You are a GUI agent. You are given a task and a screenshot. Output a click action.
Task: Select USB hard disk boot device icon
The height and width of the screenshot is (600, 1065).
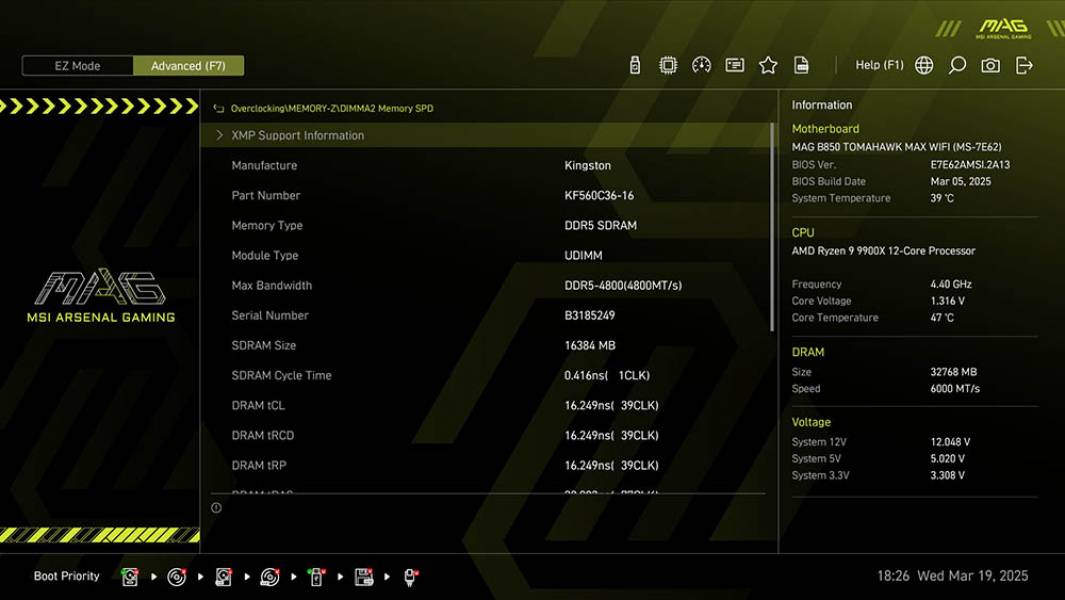point(223,577)
